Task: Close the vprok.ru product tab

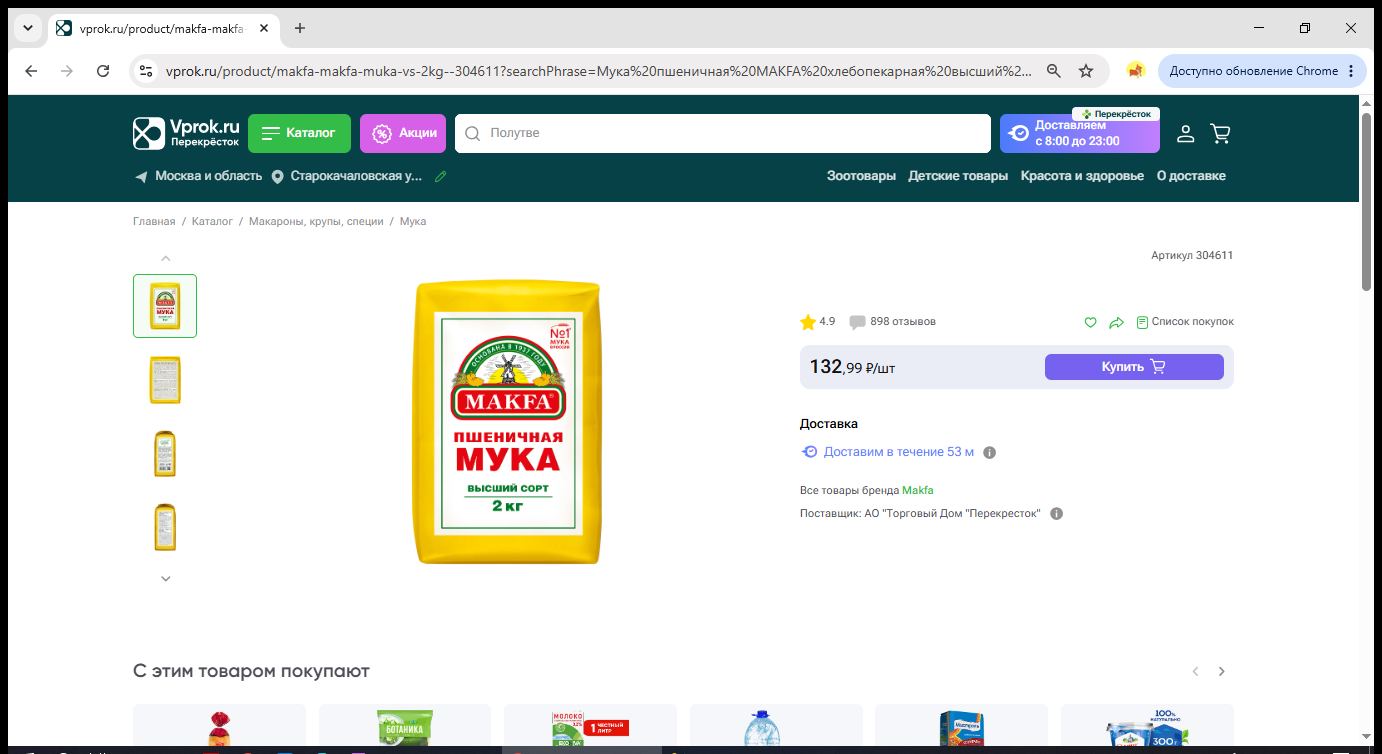Action: pyautogui.click(x=264, y=28)
